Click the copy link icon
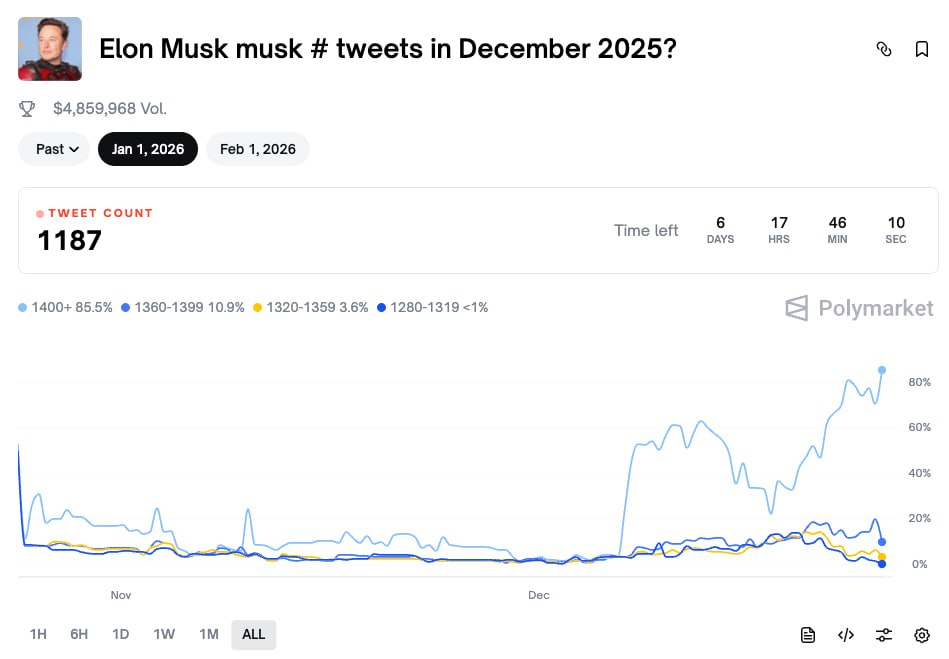 pyautogui.click(x=884, y=49)
